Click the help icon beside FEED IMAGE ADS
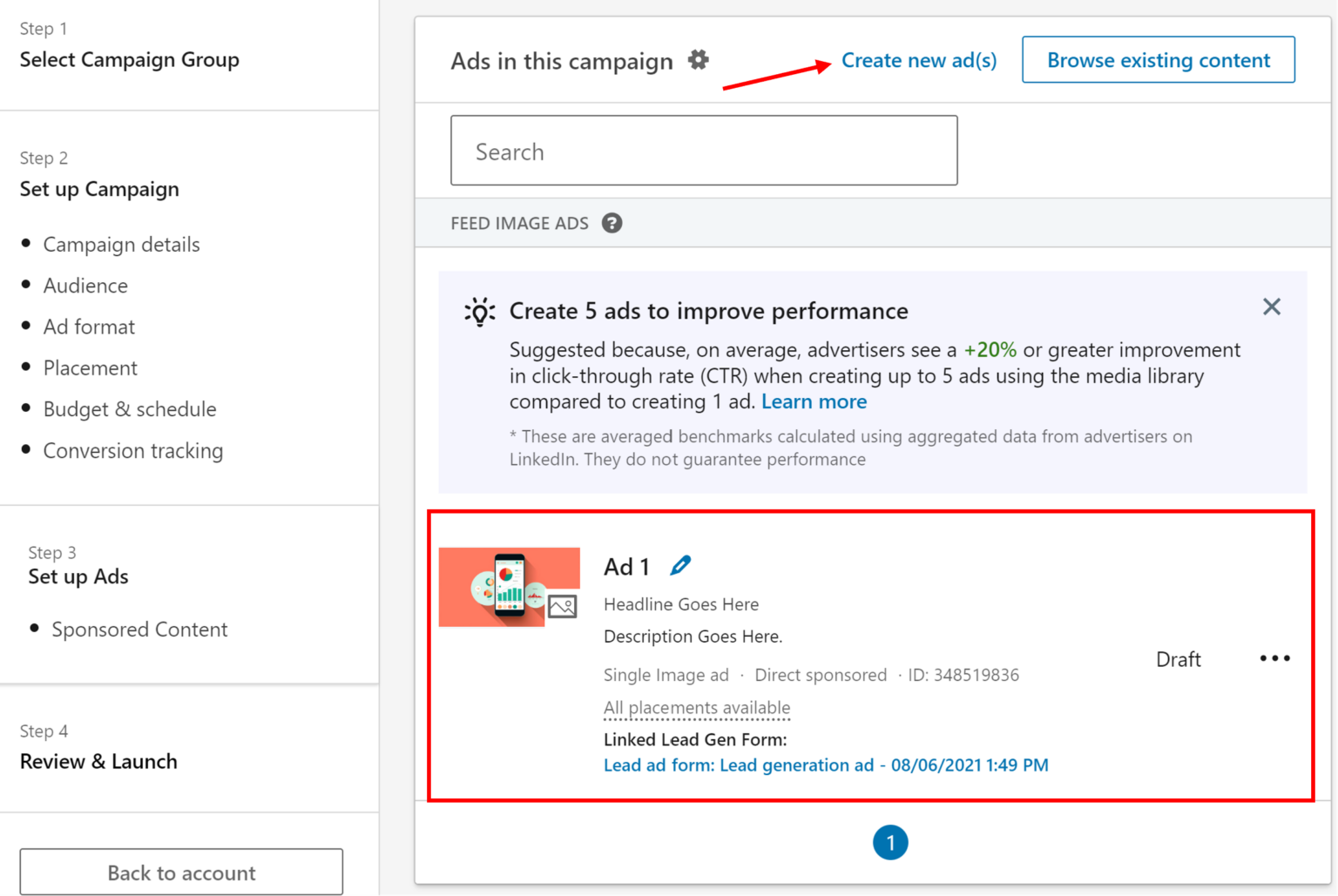This screenshot has width=1338, height=896. point(612,223)
